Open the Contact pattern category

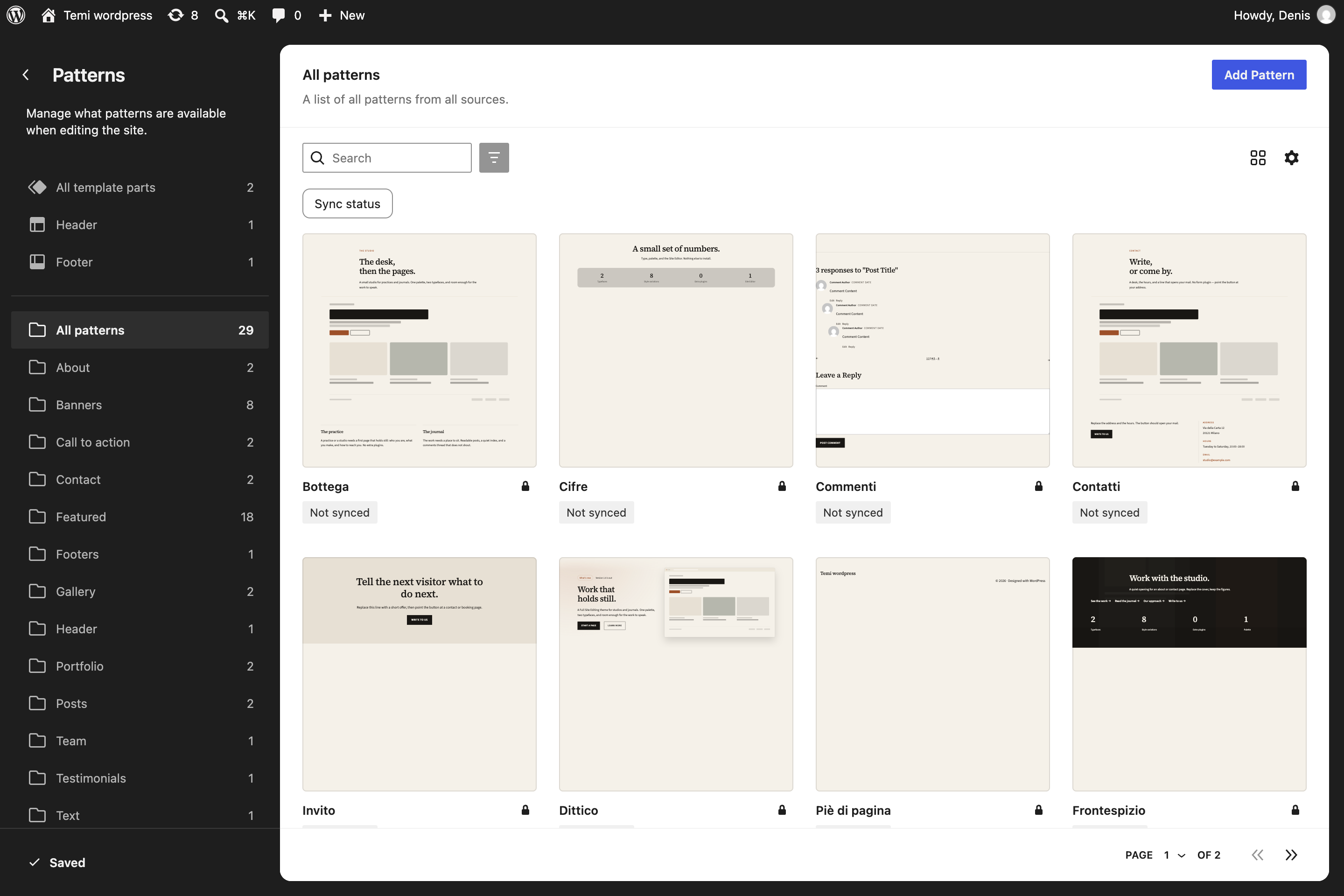(x=140, y=479)
